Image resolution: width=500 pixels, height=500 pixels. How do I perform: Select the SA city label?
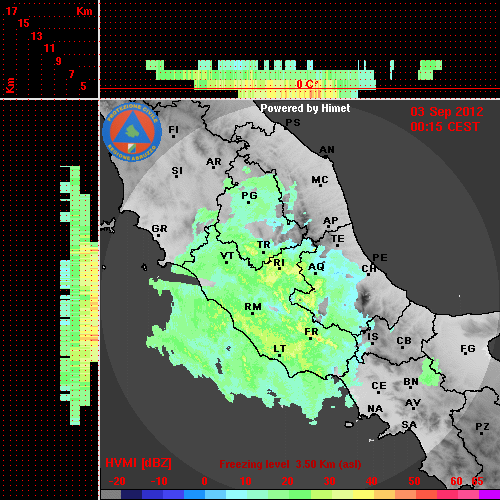coord(409,425)
